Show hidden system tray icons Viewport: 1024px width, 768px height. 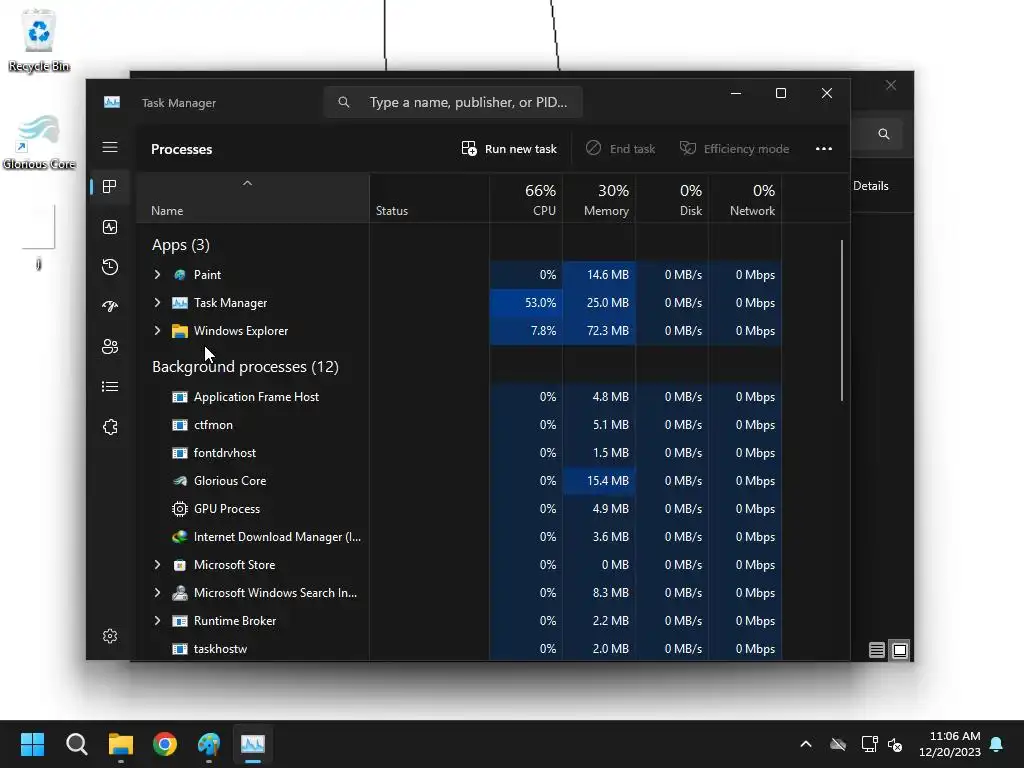806,744
